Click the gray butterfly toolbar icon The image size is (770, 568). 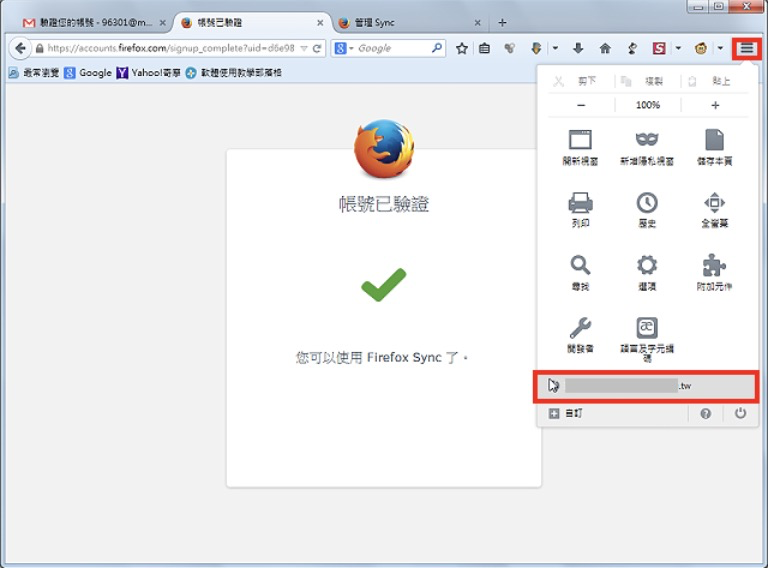click(510, 48)
